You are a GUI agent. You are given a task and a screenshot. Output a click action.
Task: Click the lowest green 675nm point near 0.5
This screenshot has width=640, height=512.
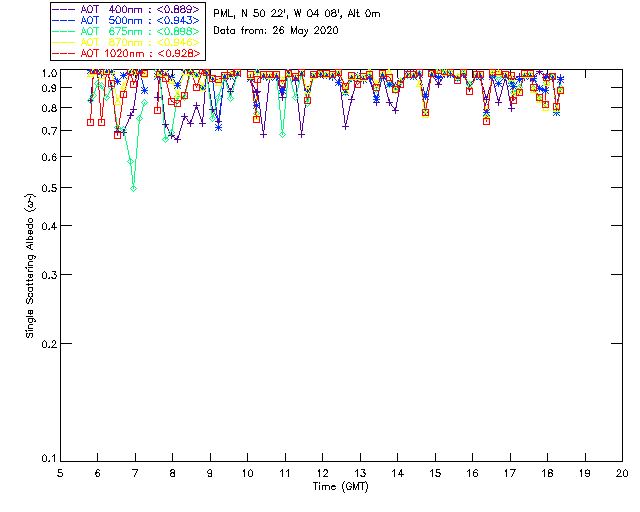[x=133, y=189]
